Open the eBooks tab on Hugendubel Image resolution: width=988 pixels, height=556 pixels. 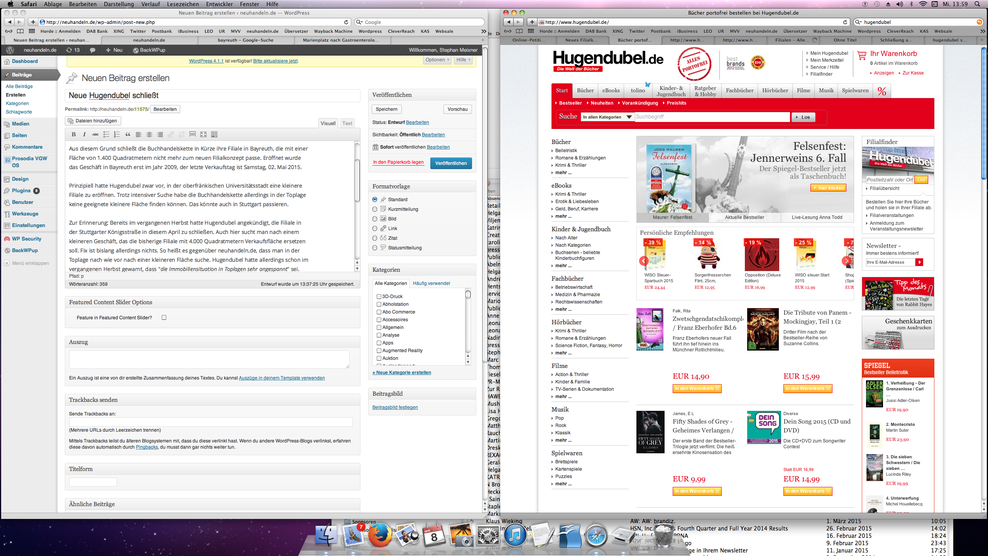point(611,91)
